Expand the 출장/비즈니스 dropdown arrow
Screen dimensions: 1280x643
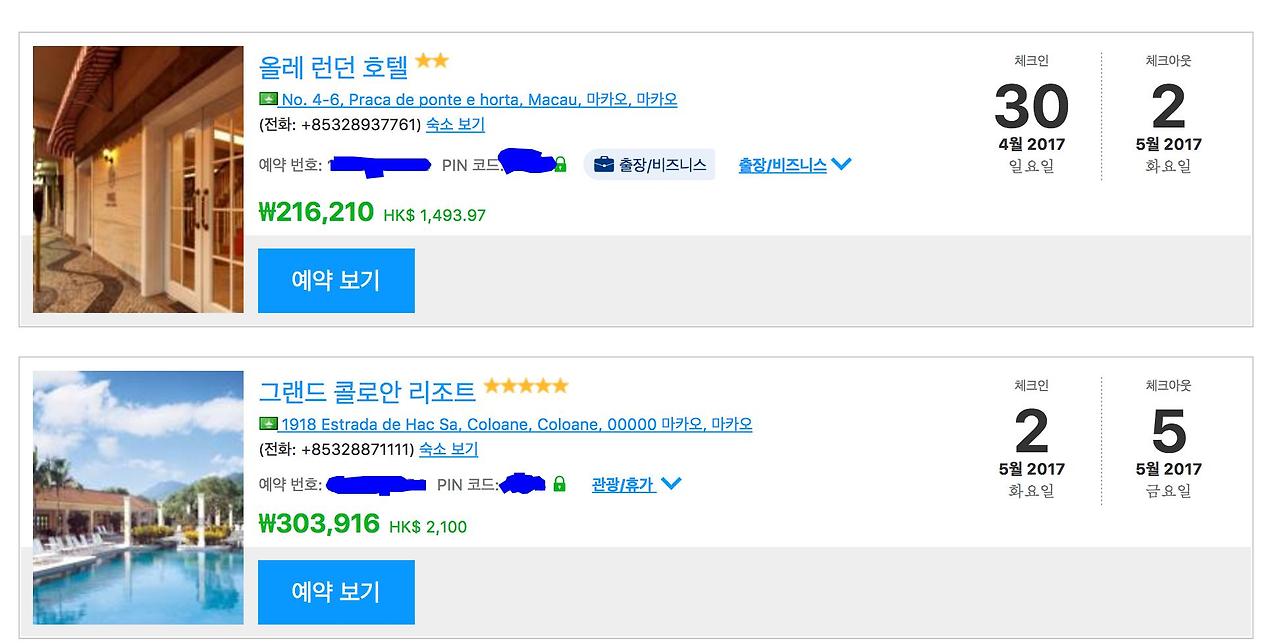tap(842, 164)
